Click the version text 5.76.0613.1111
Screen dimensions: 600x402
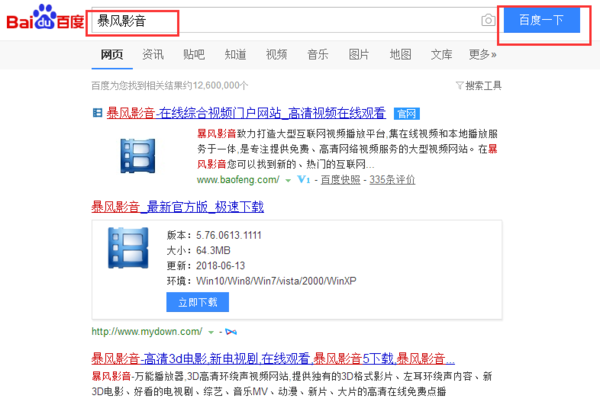tap(229, 235)
